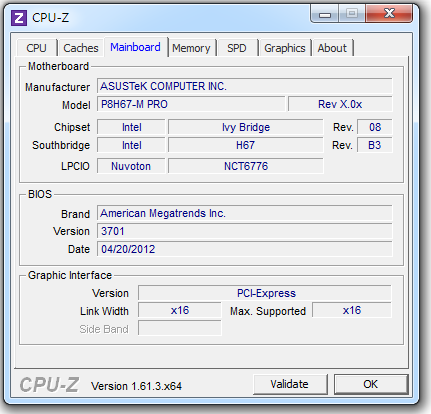Click the southbridge Rev. B3 value
The width and height of the screenshot is (431, 414).
375,145
